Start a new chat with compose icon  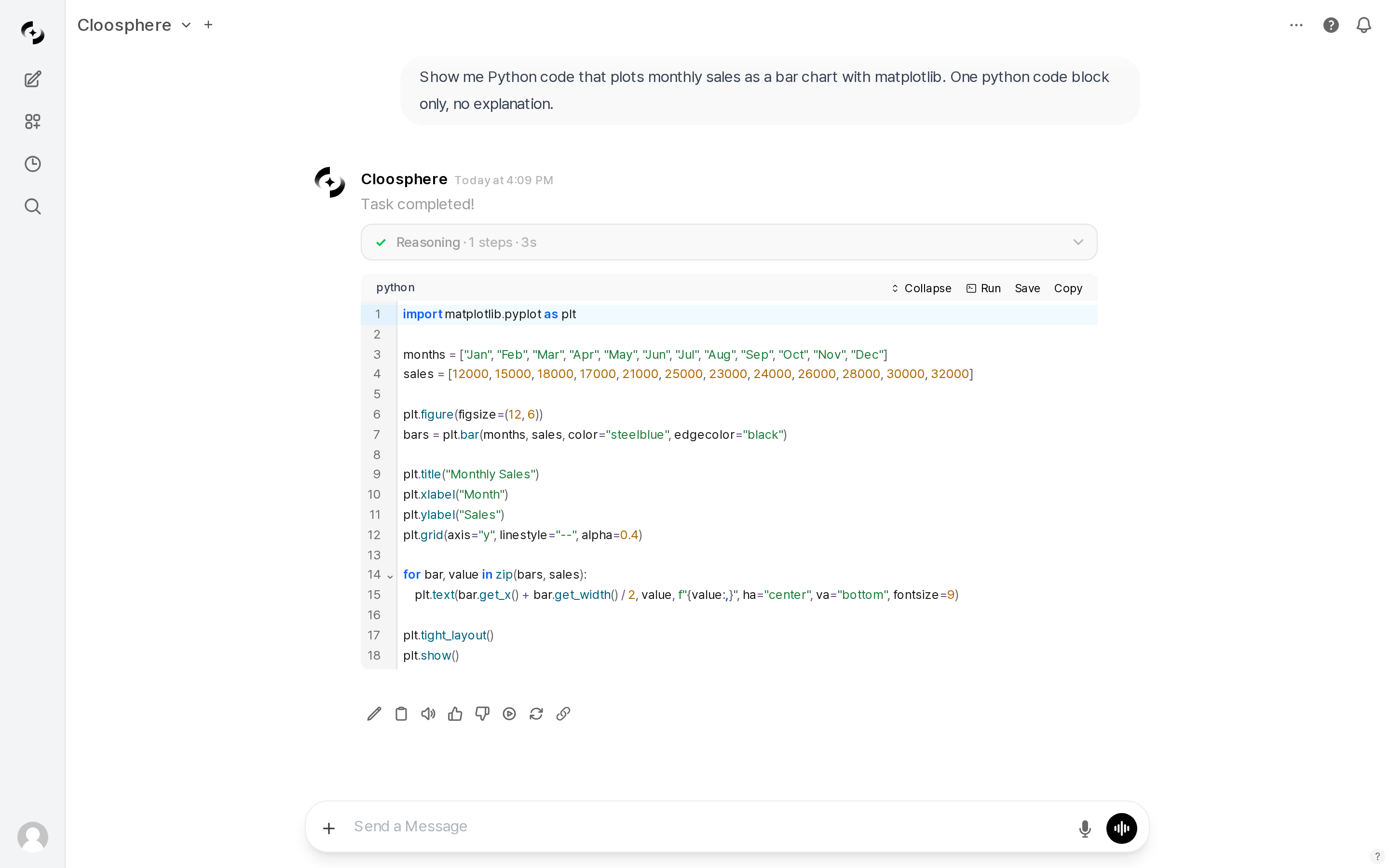33,79
